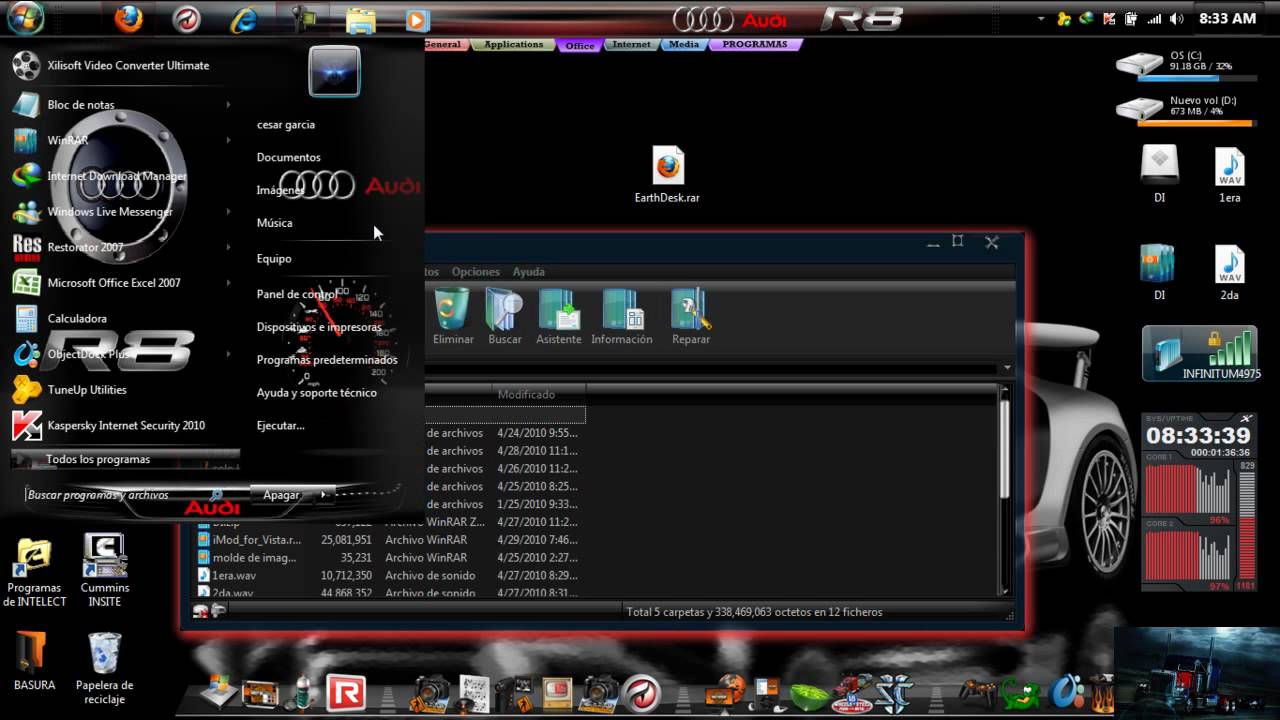1280x720 pixels.
Task: Open the user account picture
Action: 334,71
